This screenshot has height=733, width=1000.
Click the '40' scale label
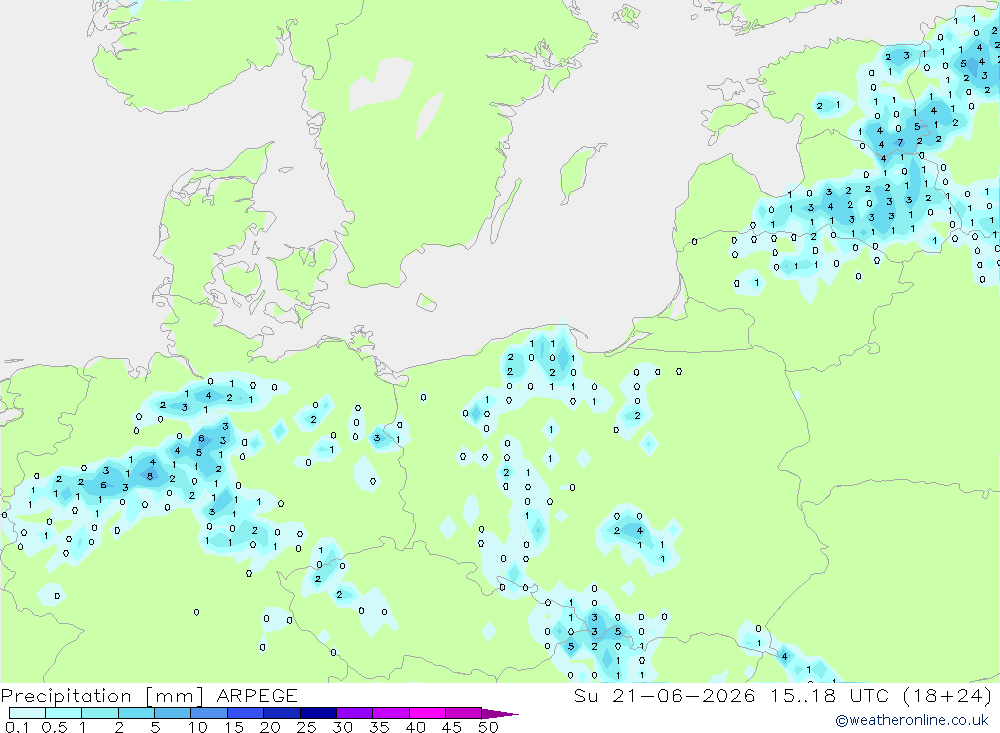tap(416, 727)
